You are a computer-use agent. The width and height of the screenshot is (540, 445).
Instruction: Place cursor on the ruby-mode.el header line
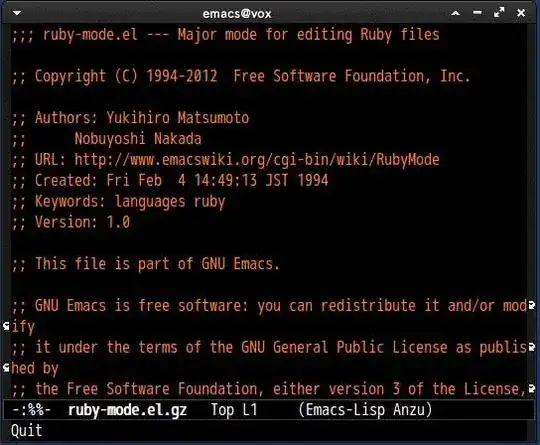(226, 35)
